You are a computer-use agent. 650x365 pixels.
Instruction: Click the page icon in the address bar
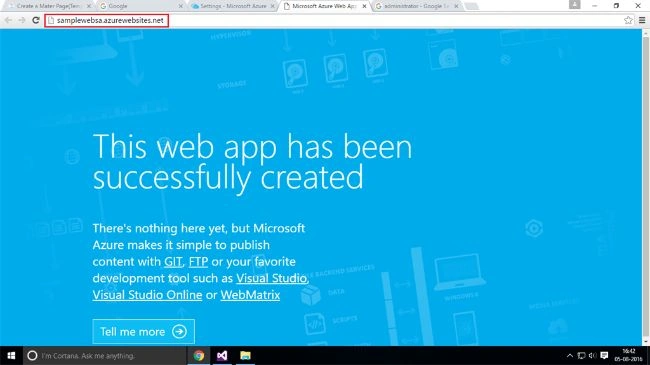click(51, 20)
